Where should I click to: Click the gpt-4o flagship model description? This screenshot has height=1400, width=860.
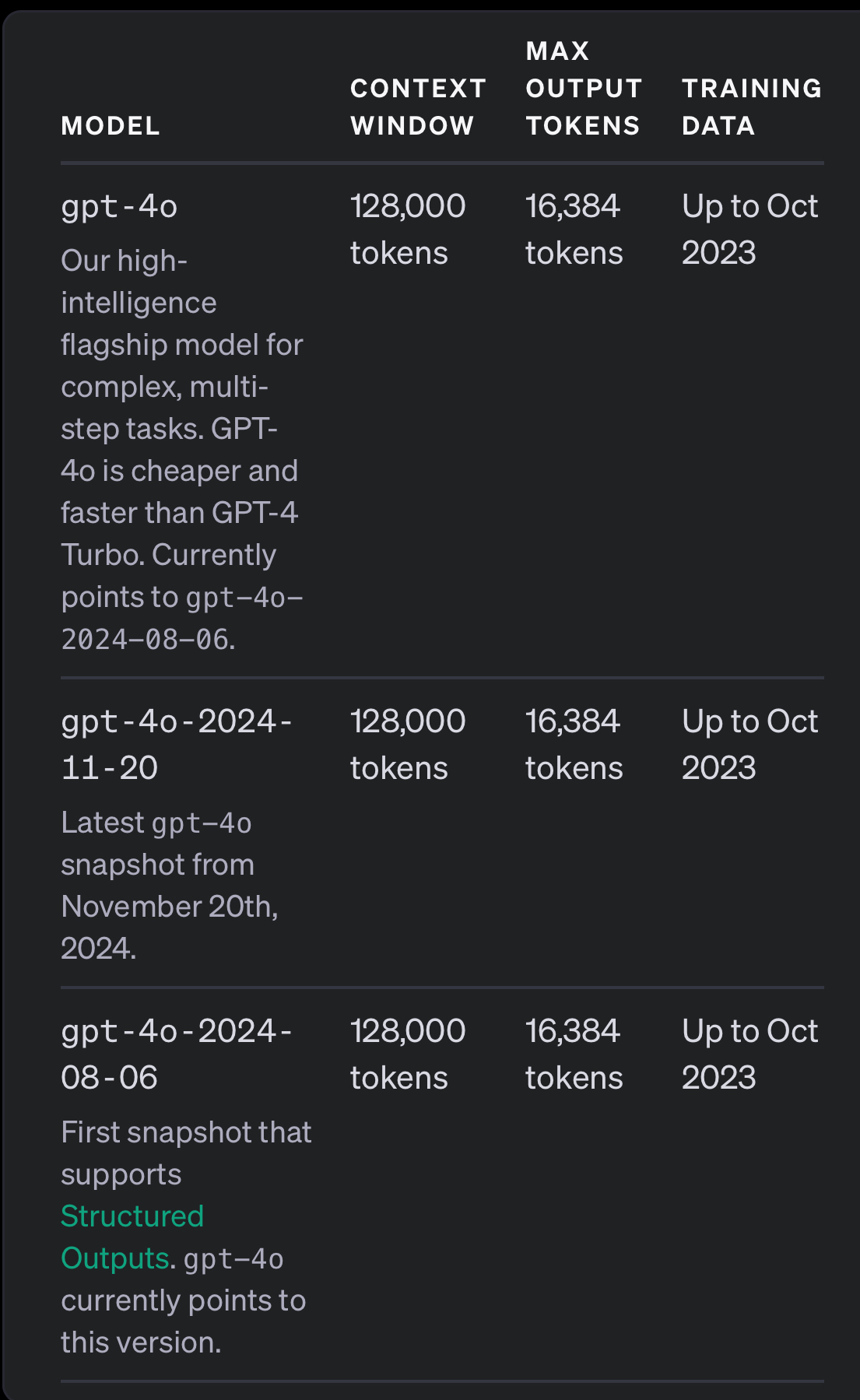[x=181, y=449]
